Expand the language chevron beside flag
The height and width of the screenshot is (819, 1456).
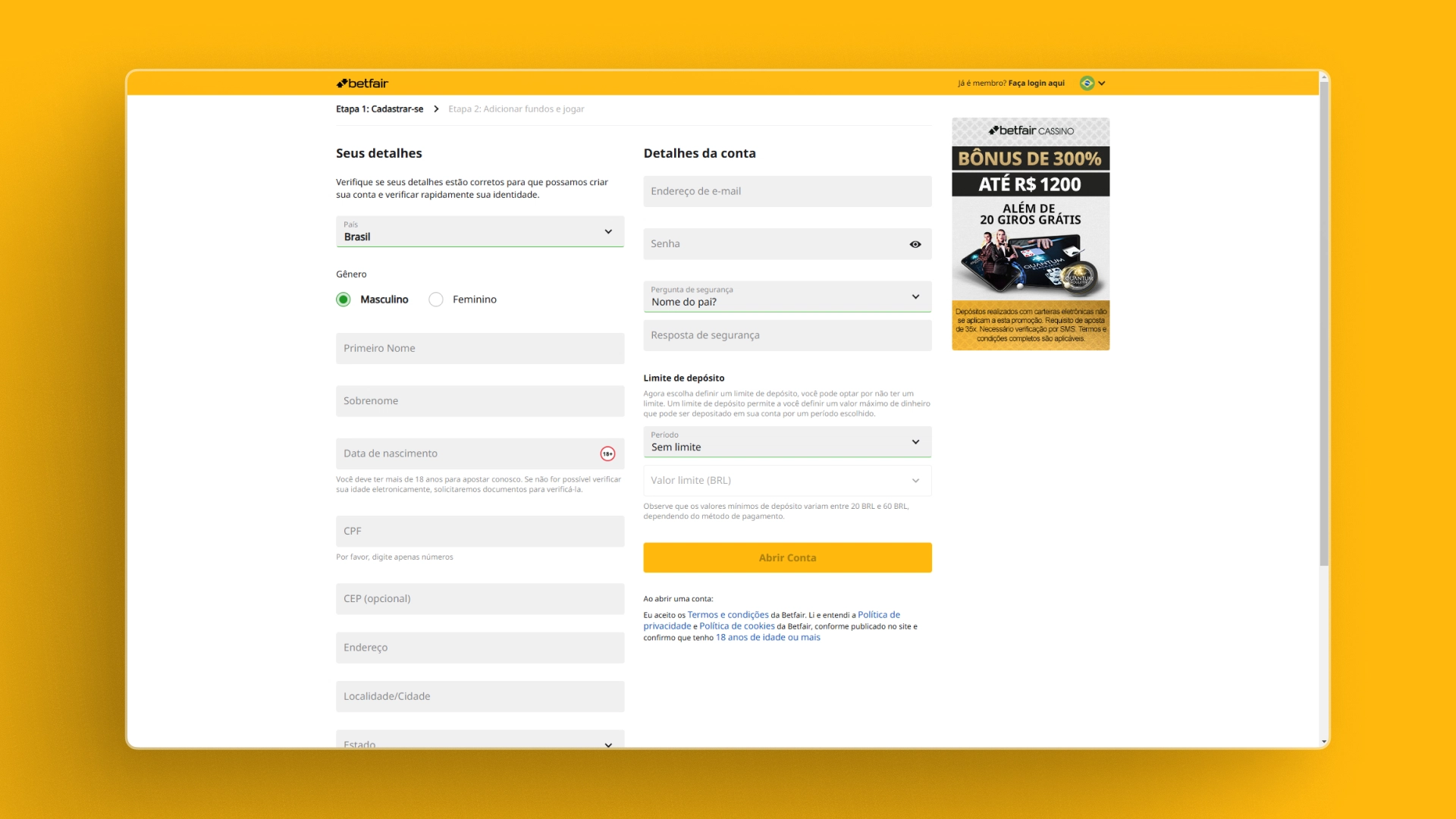pyautogui.click(x=1102, y=83)
